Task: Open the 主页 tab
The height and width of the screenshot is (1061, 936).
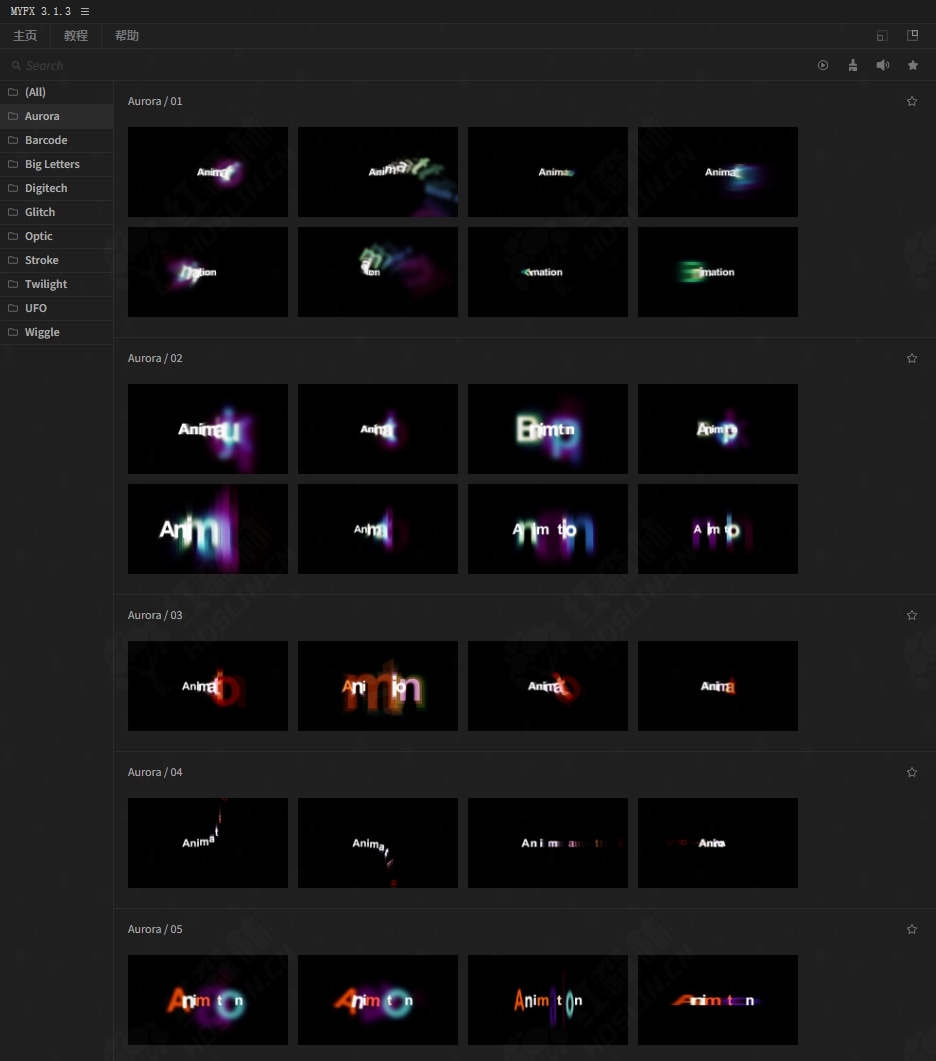Action: tap(25, 36)
